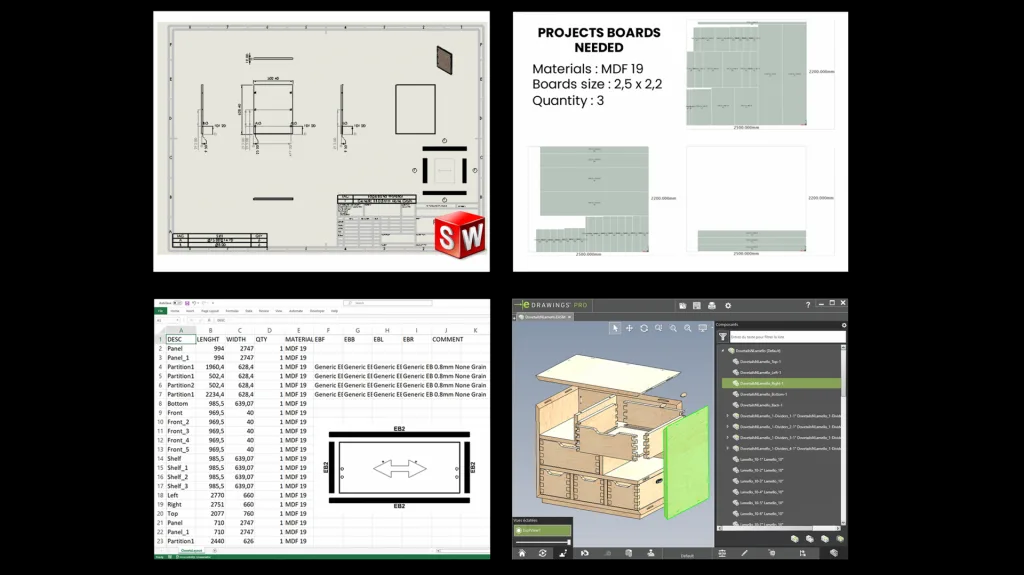This screenshot has width=1024, height=575.
Task: Click the COMMENT header cell
Action: 447,339
